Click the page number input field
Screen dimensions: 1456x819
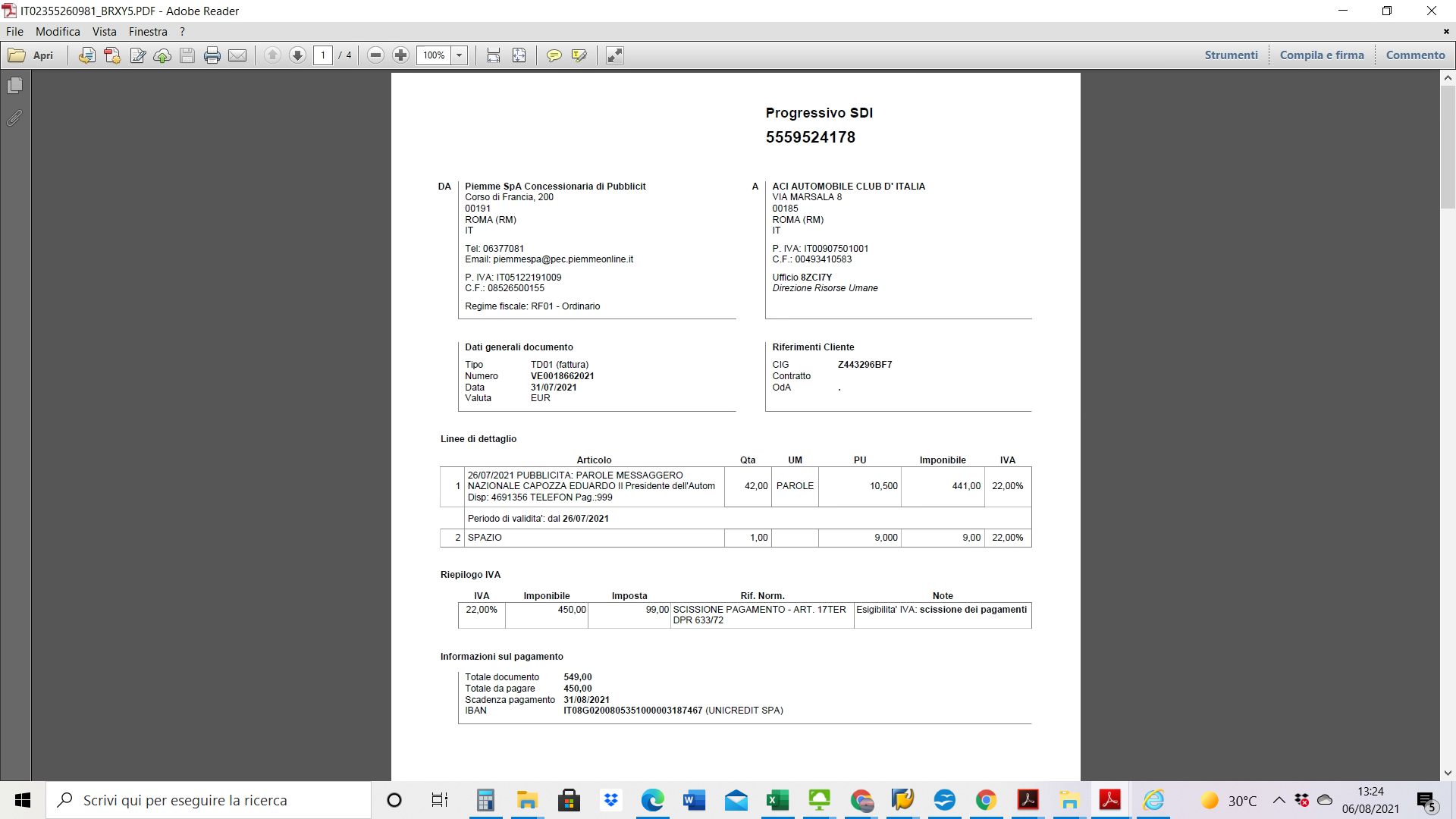(x=323, y=55)
